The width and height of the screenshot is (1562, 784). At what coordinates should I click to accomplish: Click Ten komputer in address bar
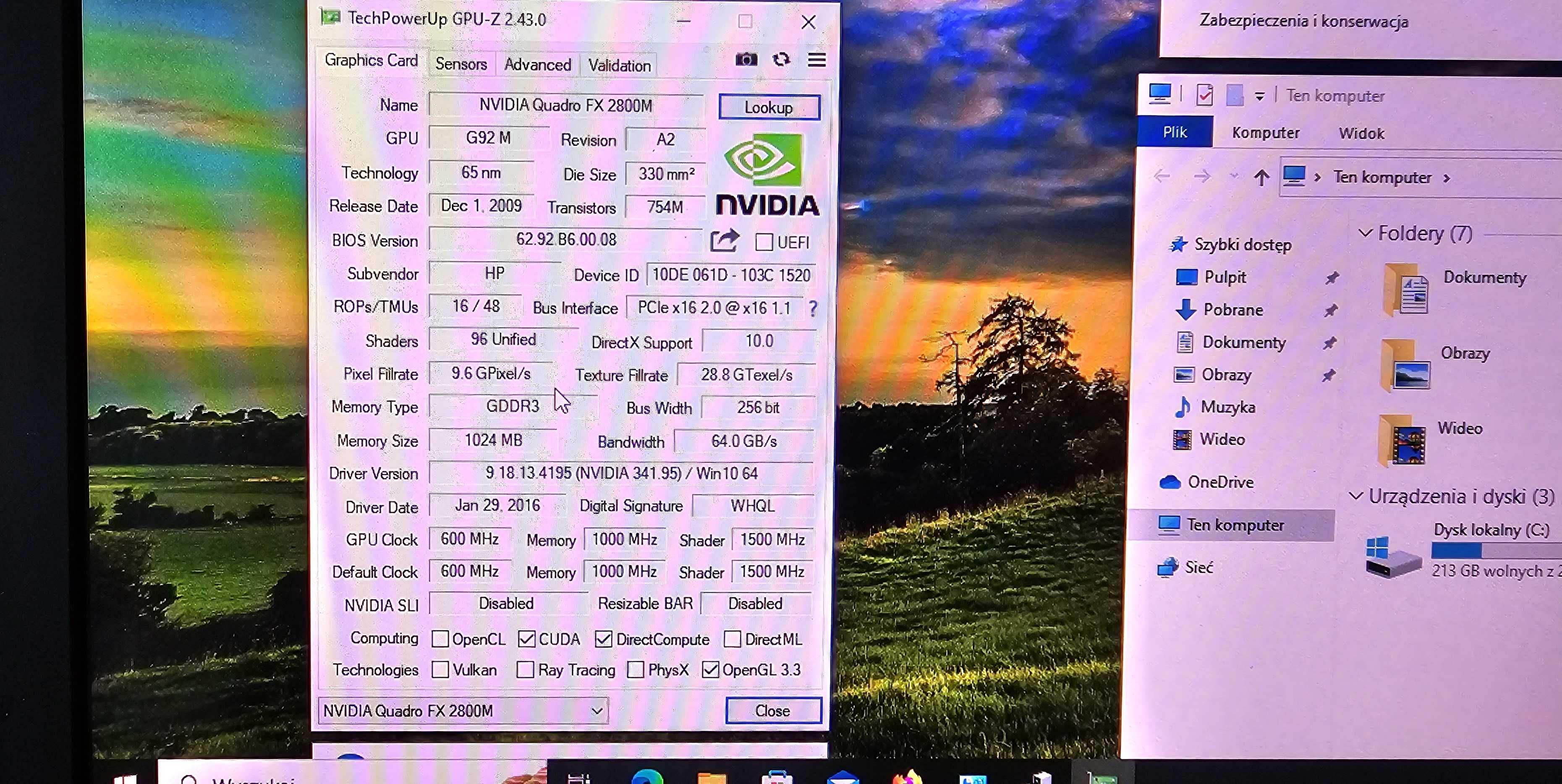click(1382, 177)
